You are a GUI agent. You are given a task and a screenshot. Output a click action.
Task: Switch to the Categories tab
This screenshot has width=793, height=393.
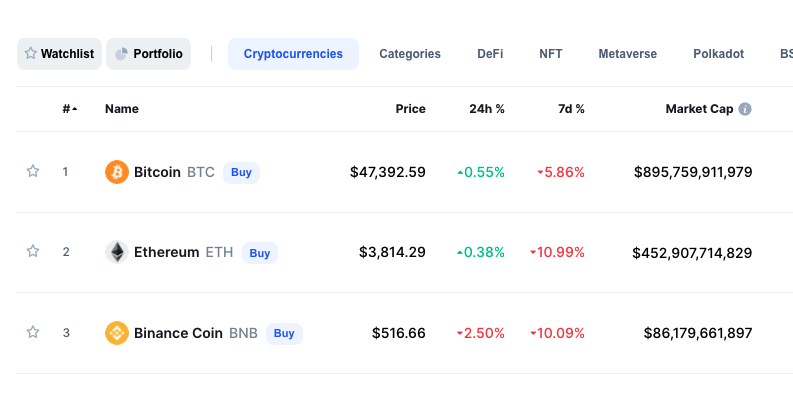pyautogui.click(x=410, y=54)
